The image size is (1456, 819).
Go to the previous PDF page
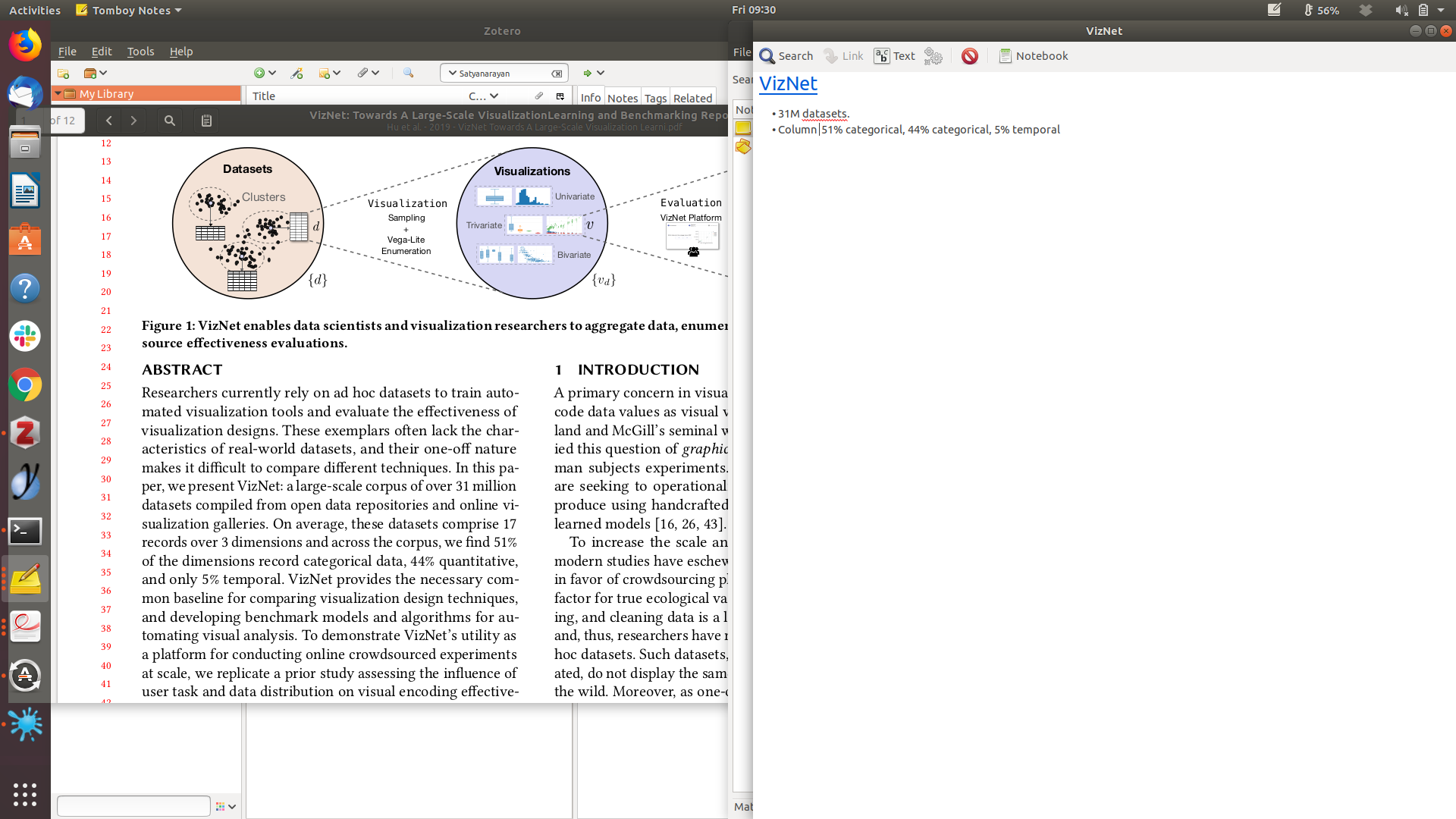[x=109, y=121]
